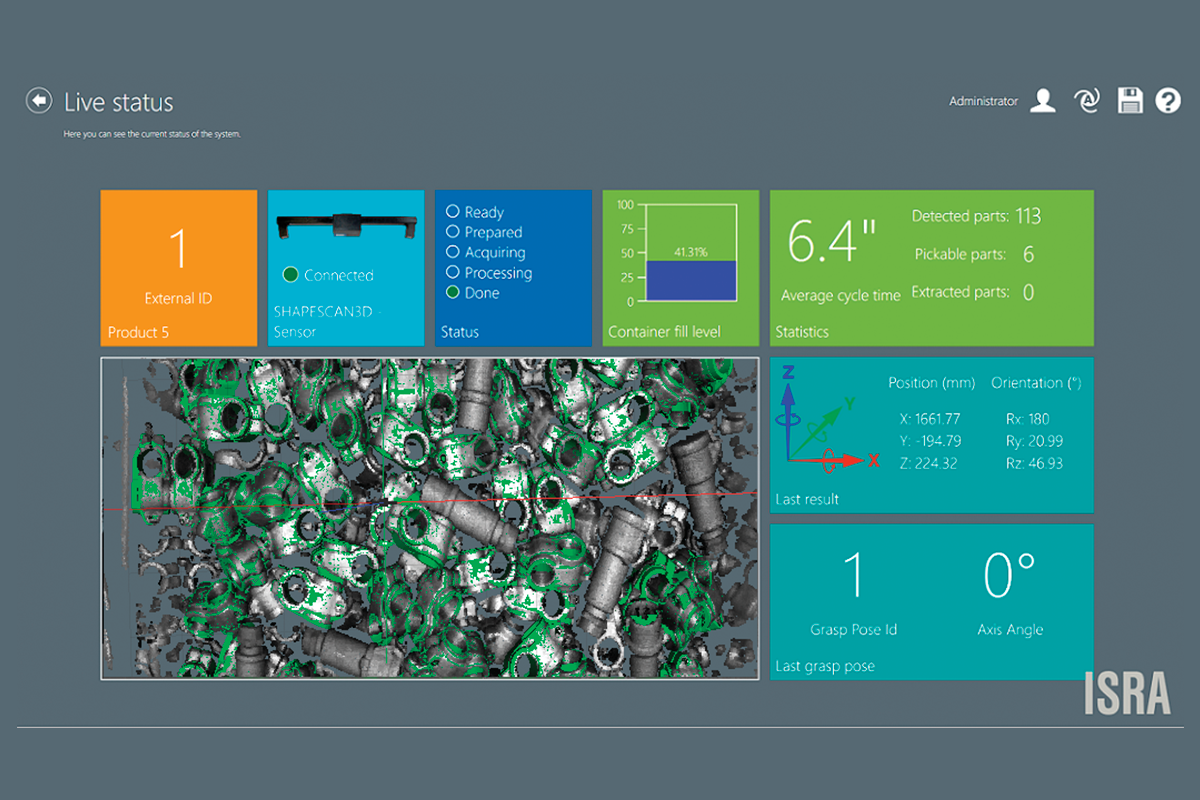Click the Y: -194.79 position value

click(x=930, y=441)
